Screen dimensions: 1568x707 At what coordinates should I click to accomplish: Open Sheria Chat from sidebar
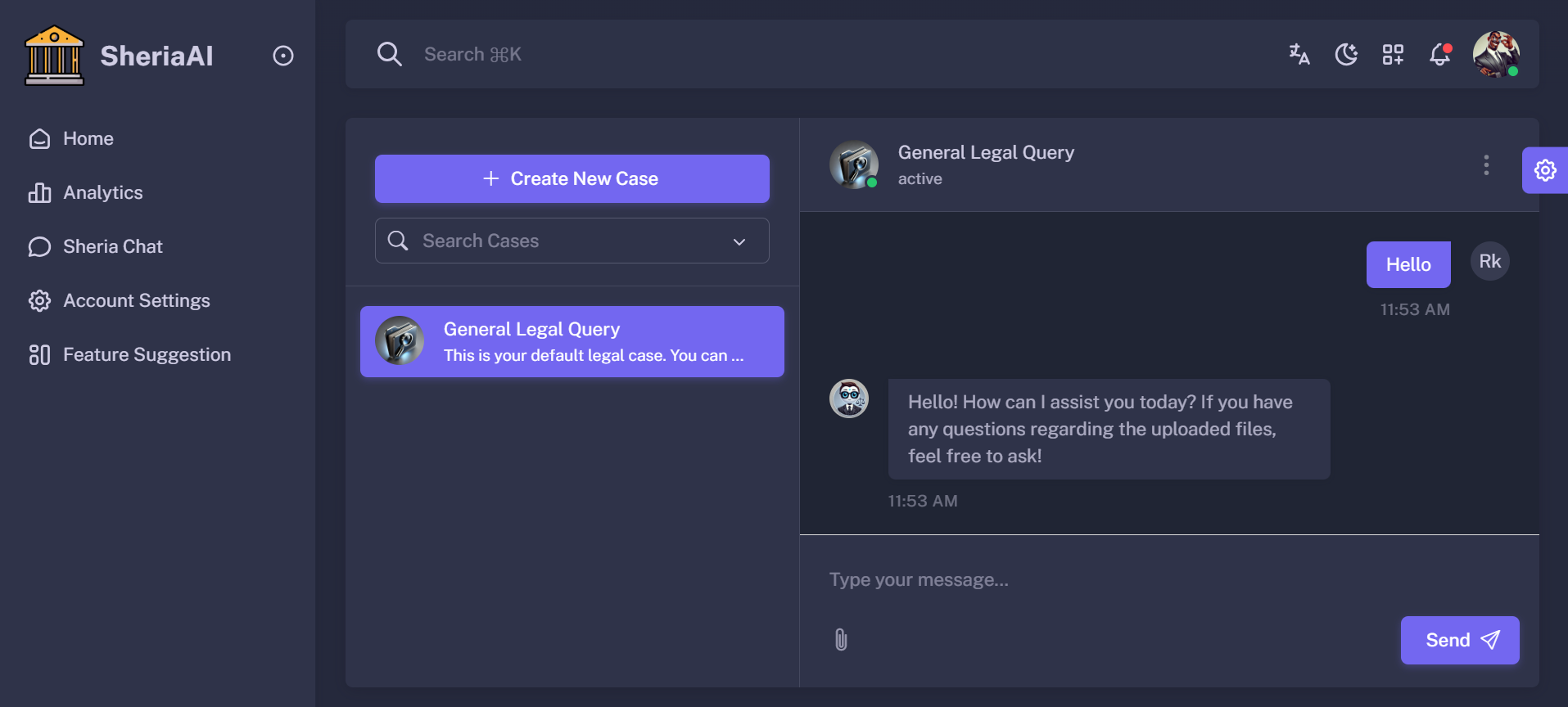(157, 246)
